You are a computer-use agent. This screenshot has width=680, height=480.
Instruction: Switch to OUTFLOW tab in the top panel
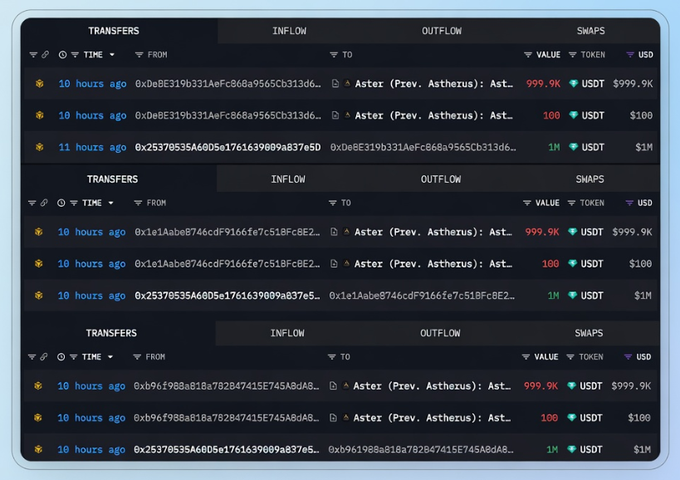click(x=441, y=31)
